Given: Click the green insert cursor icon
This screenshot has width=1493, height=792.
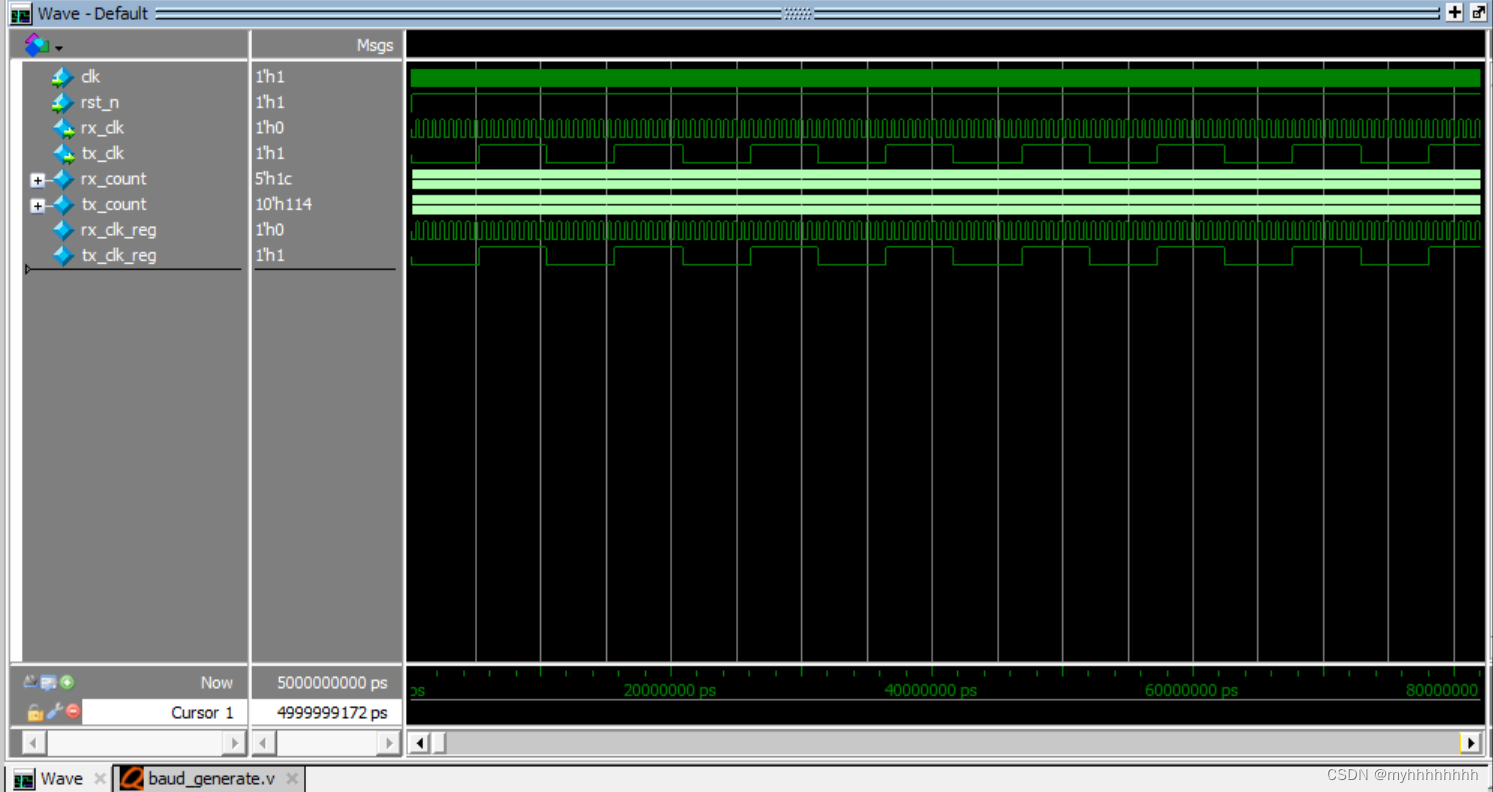Looking at the screenshot, I should click(67, 683).
